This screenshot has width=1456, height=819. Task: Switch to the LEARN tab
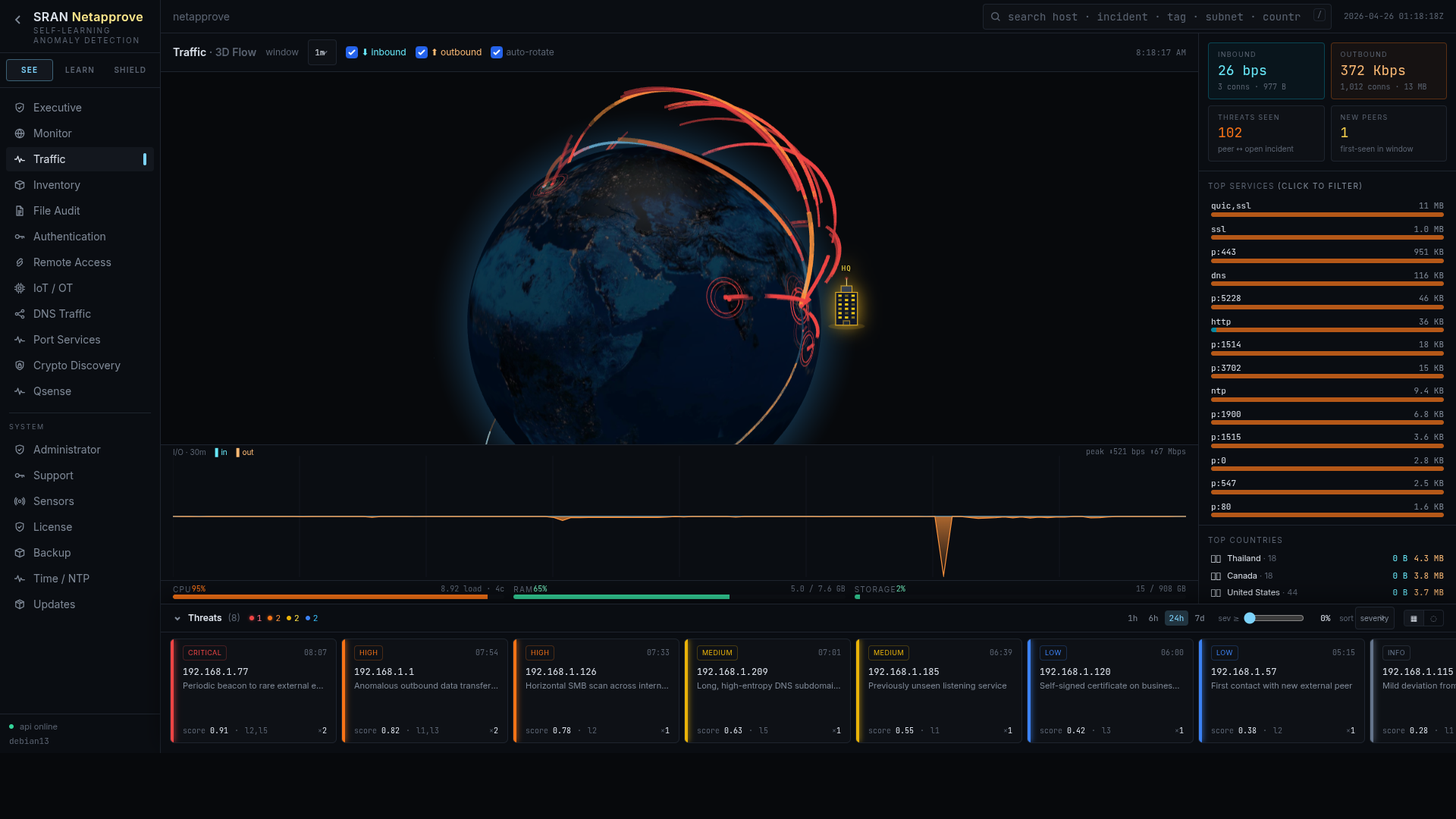[x=80, y=70]
